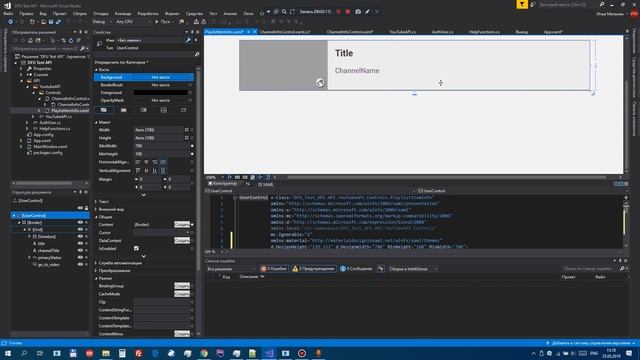Click the screenshot camera icon in recording bar
Screen dimensions: 640x360
[x=358, y=12]
